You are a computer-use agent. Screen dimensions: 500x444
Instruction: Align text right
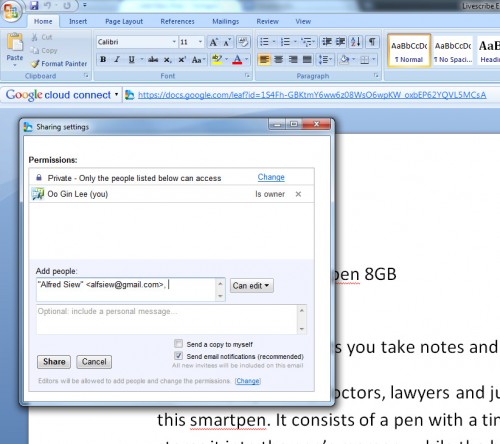click(x=293, y=60)
